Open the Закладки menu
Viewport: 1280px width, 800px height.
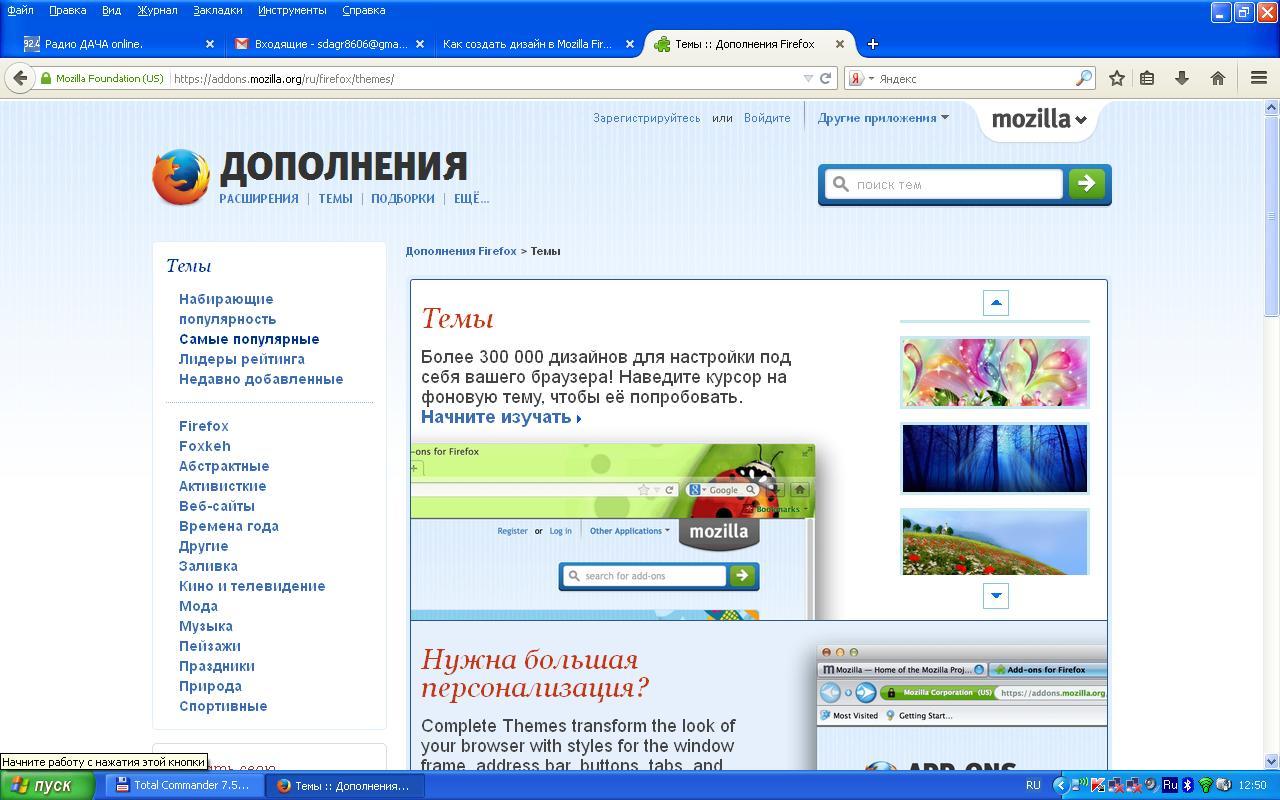[x=217, y=10]
